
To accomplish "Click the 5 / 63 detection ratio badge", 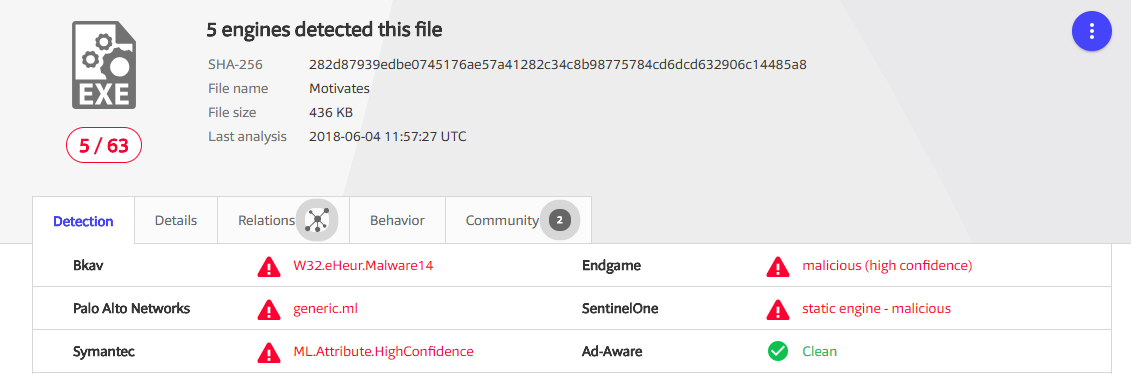I will (x=104, y=146).
